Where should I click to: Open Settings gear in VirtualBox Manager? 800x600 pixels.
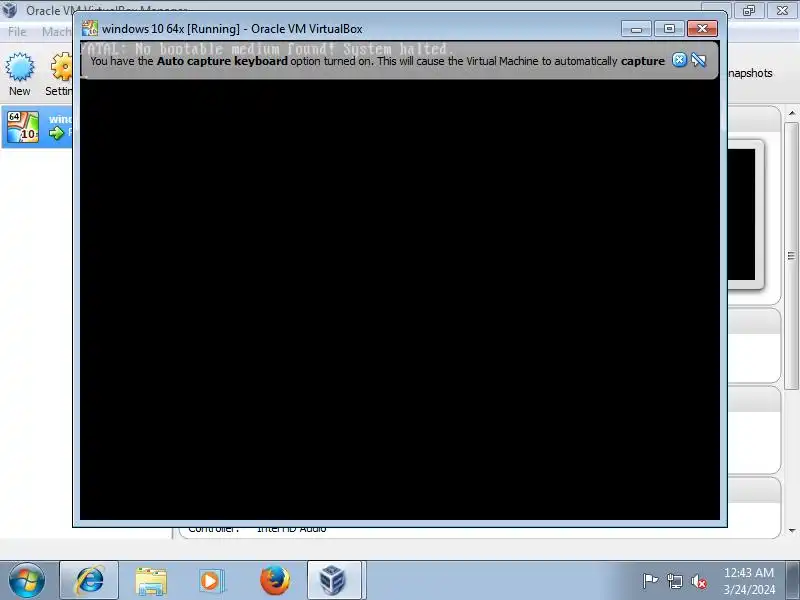[61, 74]
